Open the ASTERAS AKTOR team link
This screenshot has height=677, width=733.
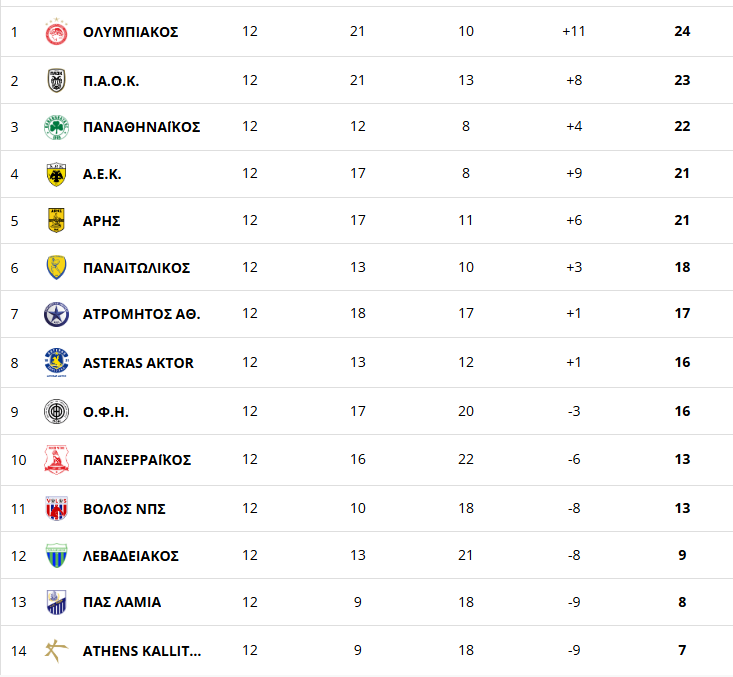coord(138,363)
